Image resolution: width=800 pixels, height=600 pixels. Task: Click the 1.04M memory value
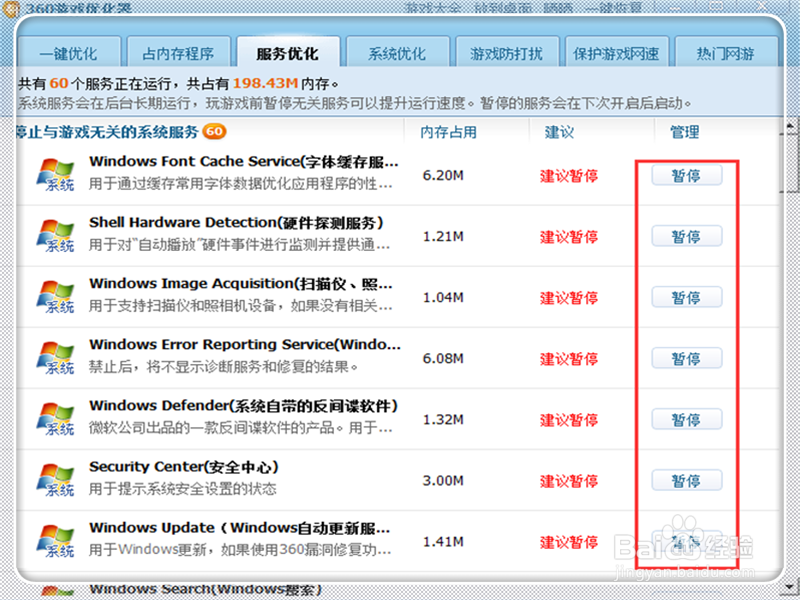point(443,297)
